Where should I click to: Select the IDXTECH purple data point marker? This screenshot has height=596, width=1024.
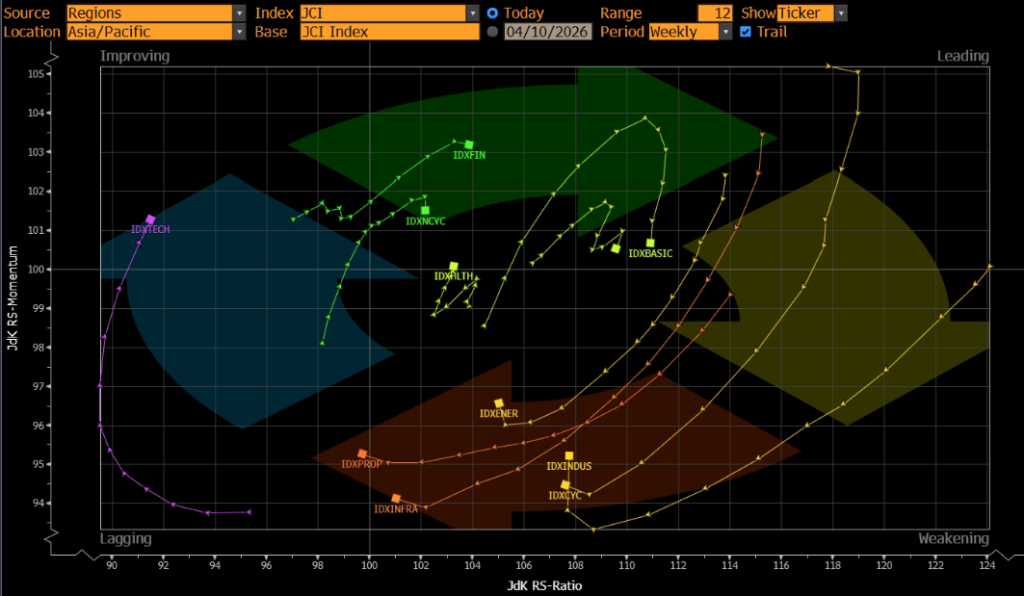[150, 220]
